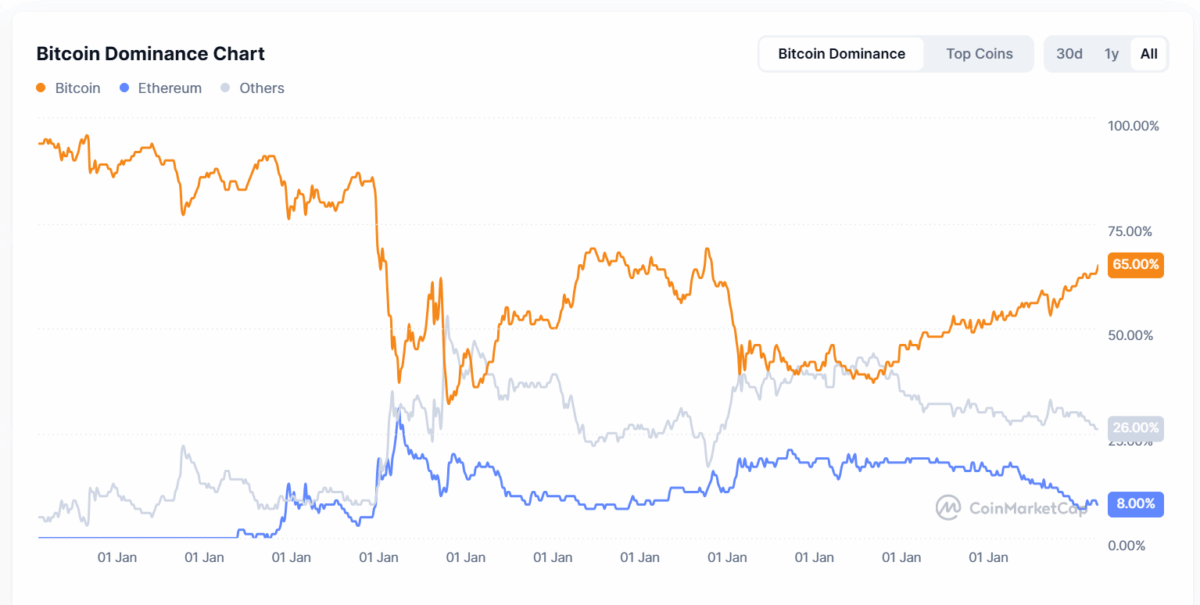
Task: Click the orange Bitcoin legend dot
Action: pyautogui.click(x=41, y=88)
